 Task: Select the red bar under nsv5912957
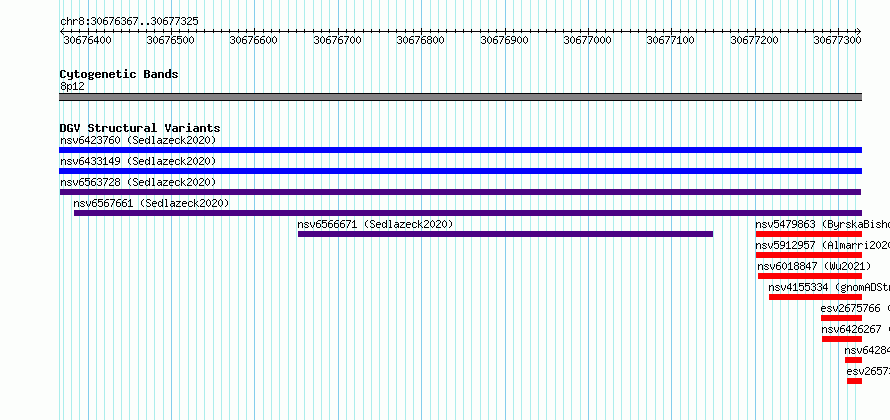point(809,255)
